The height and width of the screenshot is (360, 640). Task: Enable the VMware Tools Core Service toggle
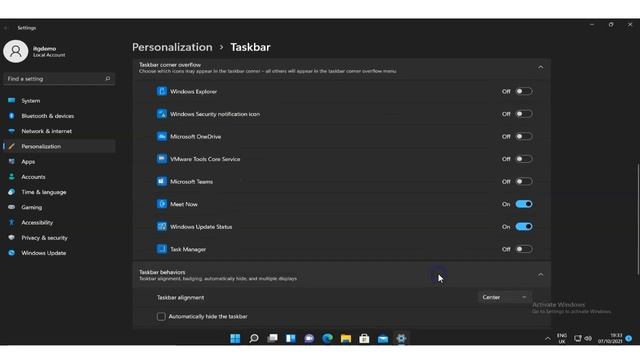tap(524, 159)
